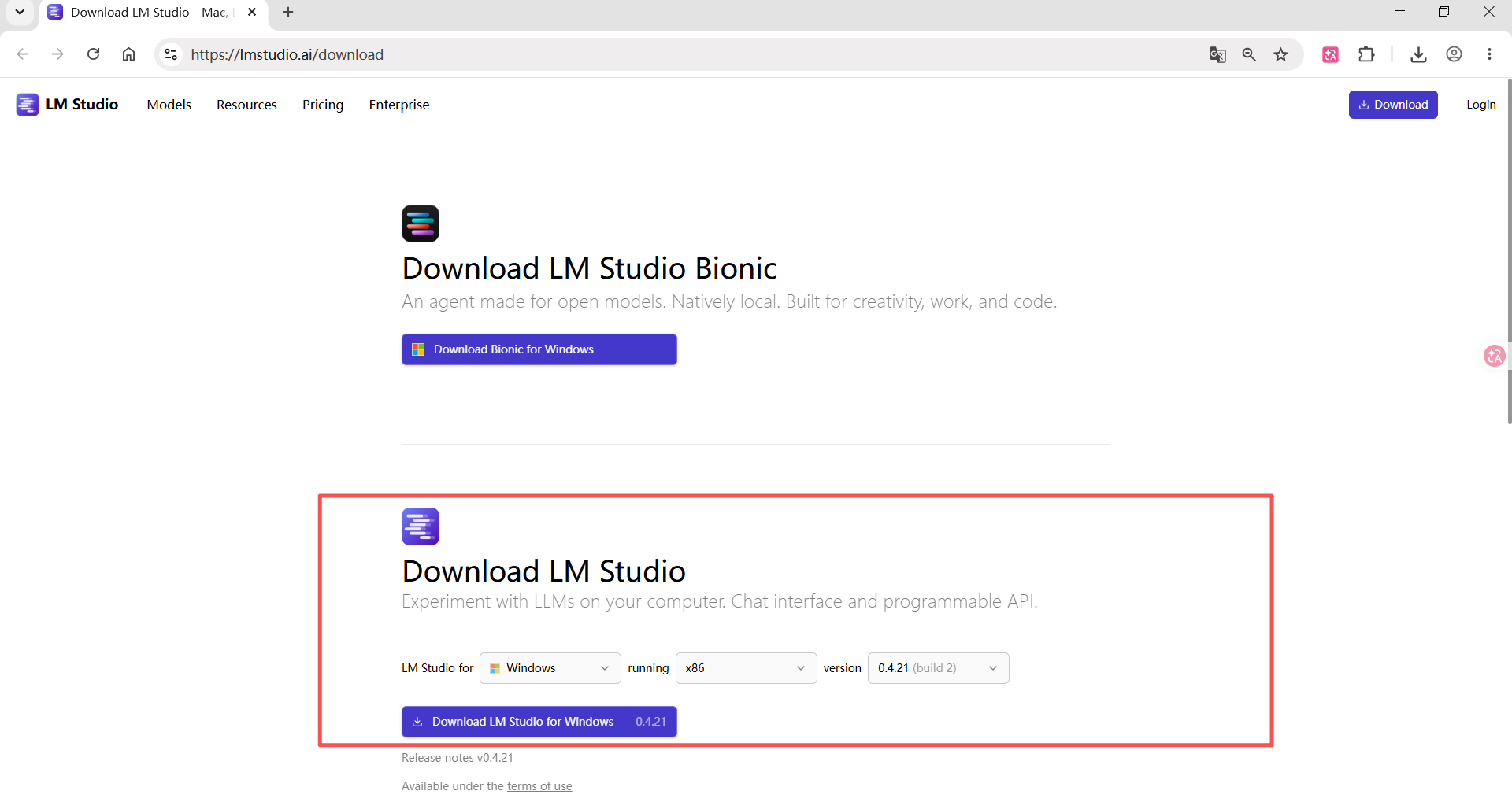Go to the Pricing page

click(x=323, y=105)
